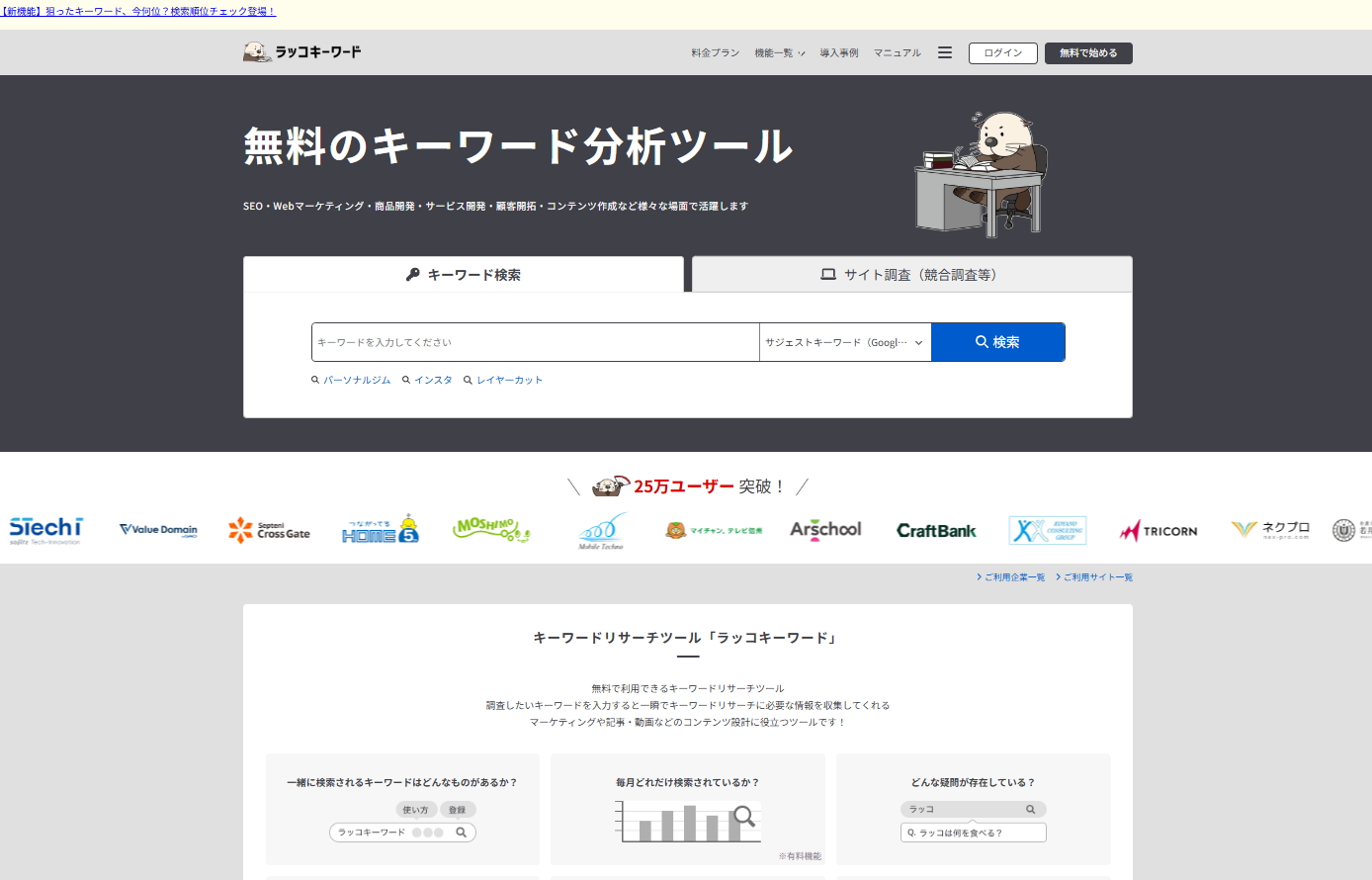Click the Value Domain logo
This screenshot has width=1372, height=880.
click(158, 530)
